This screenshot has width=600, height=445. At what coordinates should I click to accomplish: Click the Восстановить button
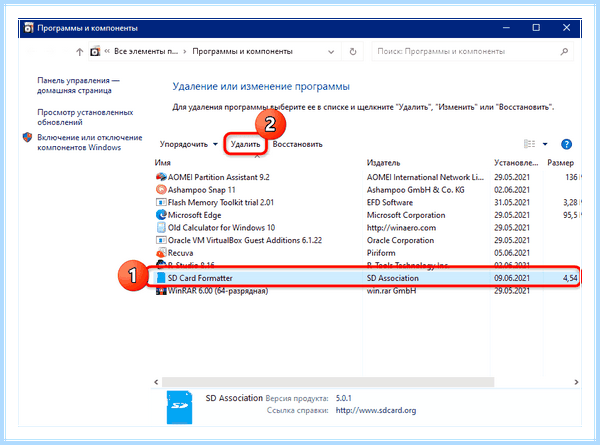coord(297,144)
